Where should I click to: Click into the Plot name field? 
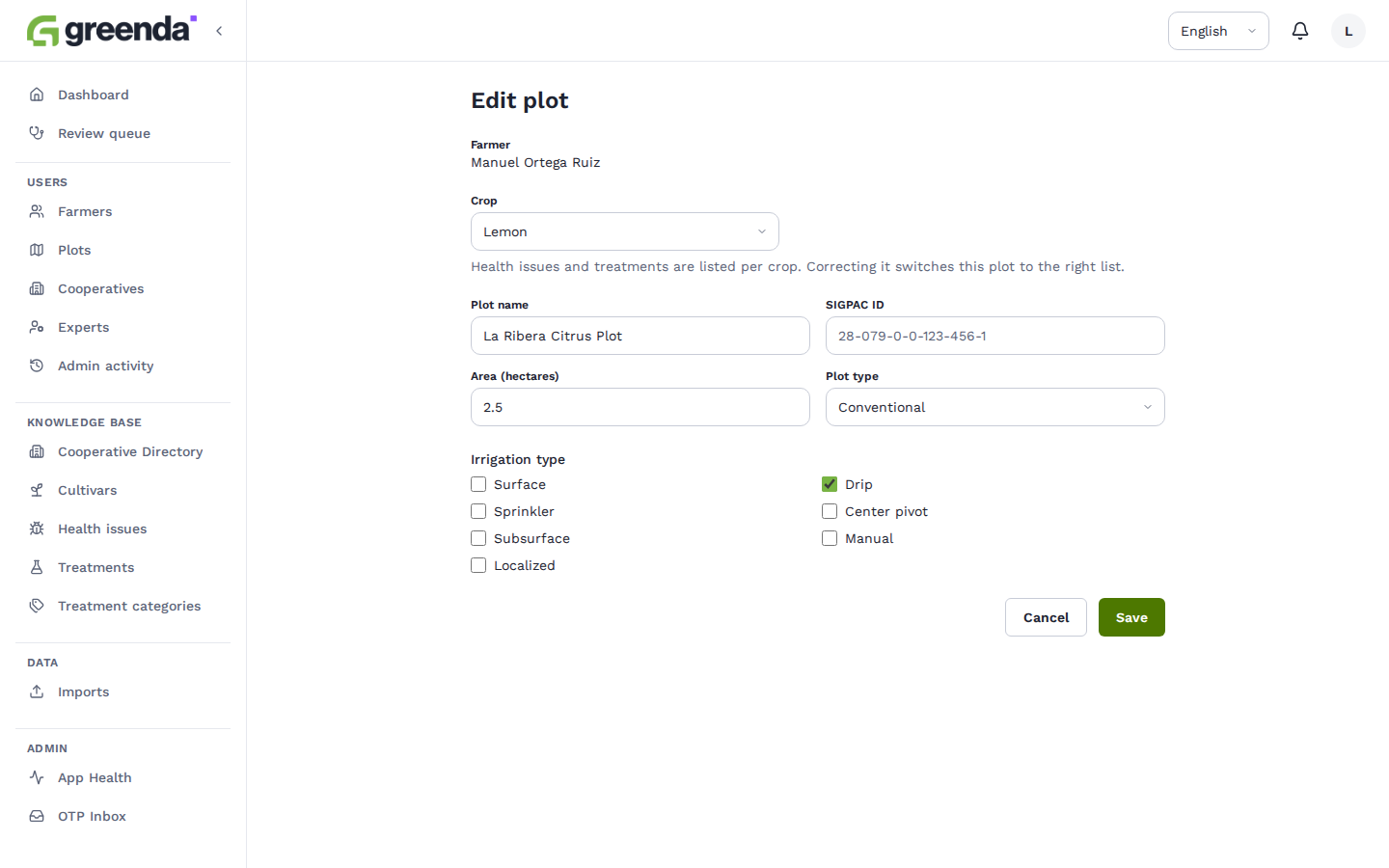coord(640,336)
